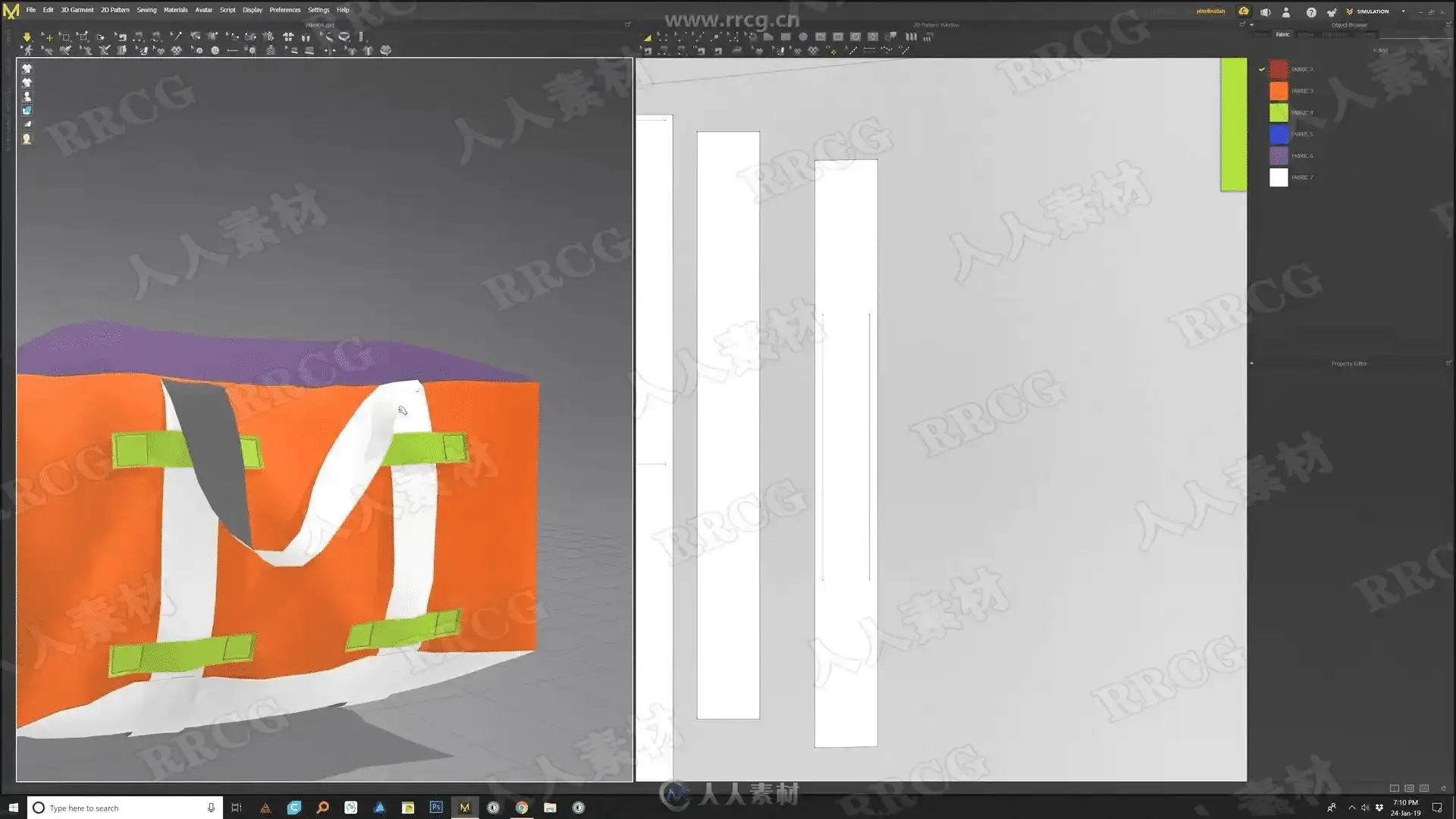Select the round Button tool icon
1456x819 pixels.
coord(215,51)
